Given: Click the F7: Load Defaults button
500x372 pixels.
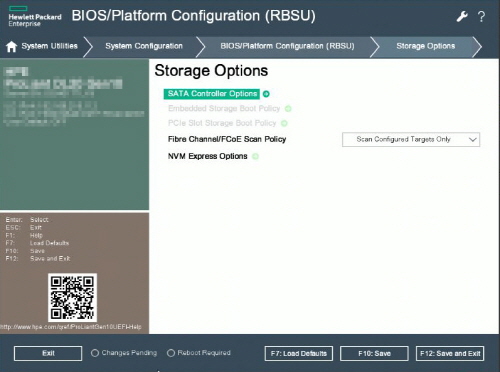Looking at the screenshot, I should [x=299, y=353].
